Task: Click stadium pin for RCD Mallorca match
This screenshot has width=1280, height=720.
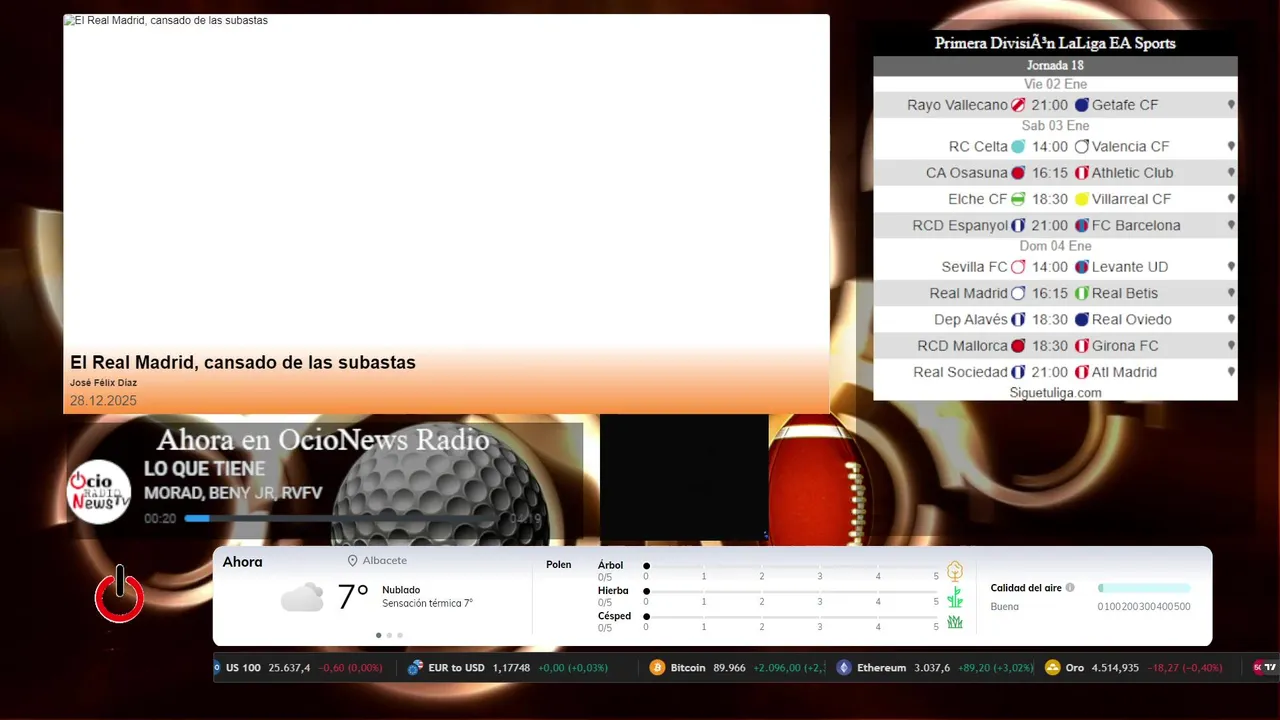Action: (x=1231, y=346)
